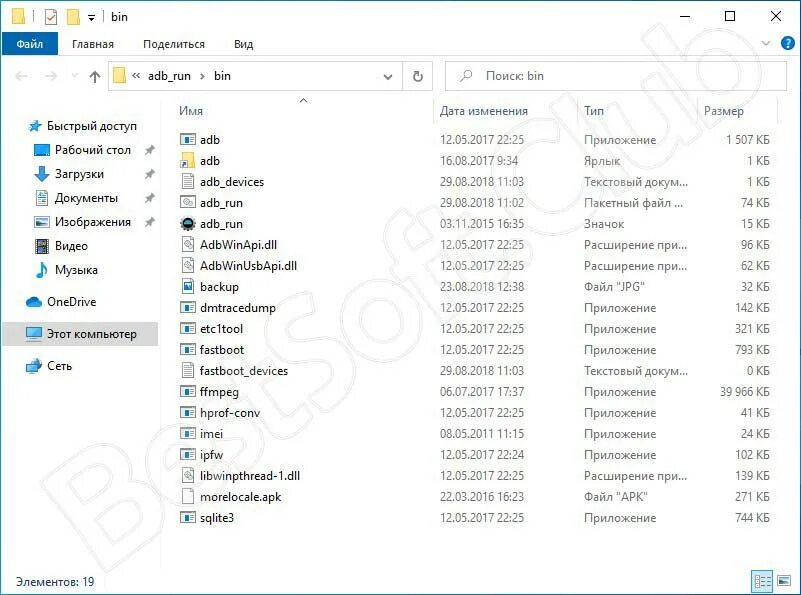Open the recent locations dropdown arrow
This screenshot has height=595, width=801.
tap(75, 76)
